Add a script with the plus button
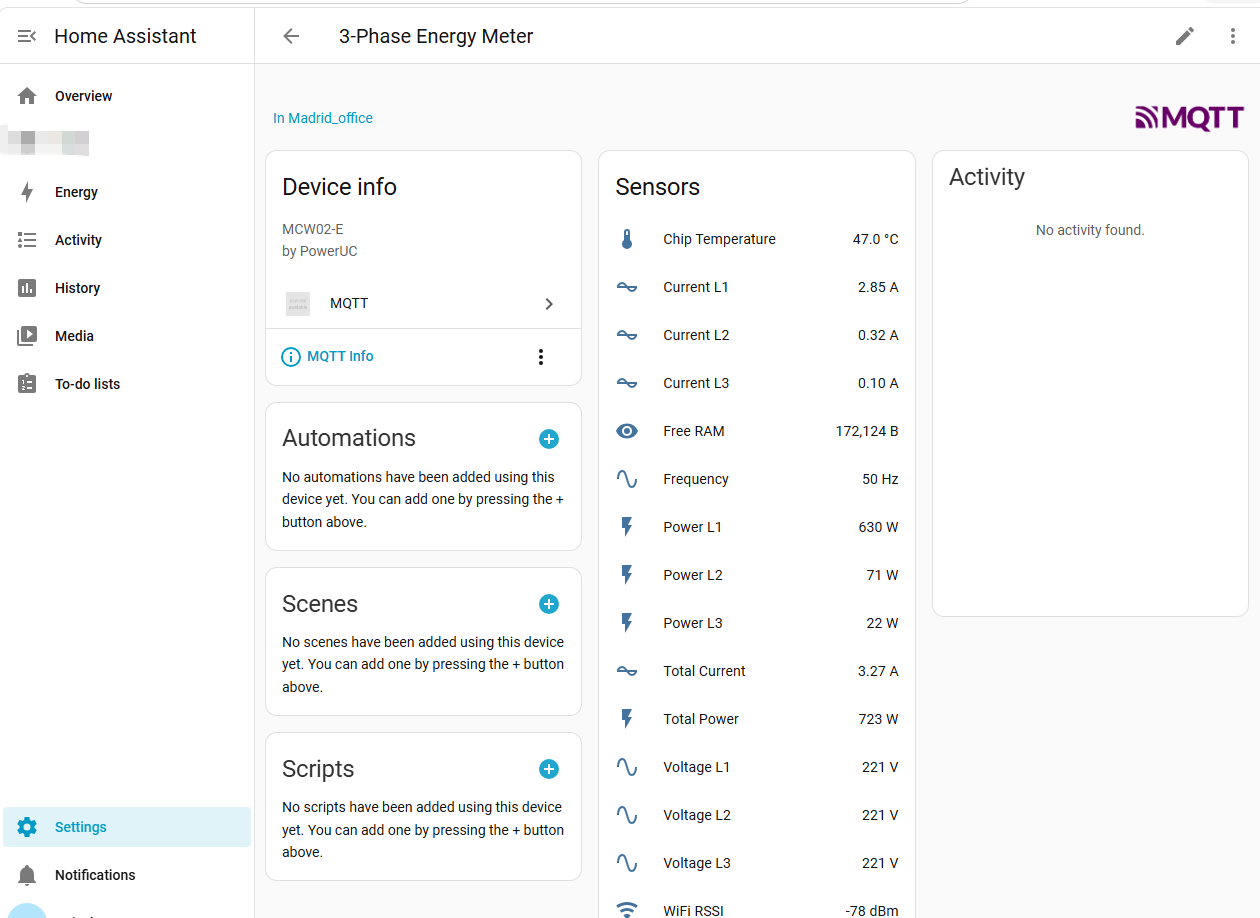The image size is (1260, 918). 549,769
